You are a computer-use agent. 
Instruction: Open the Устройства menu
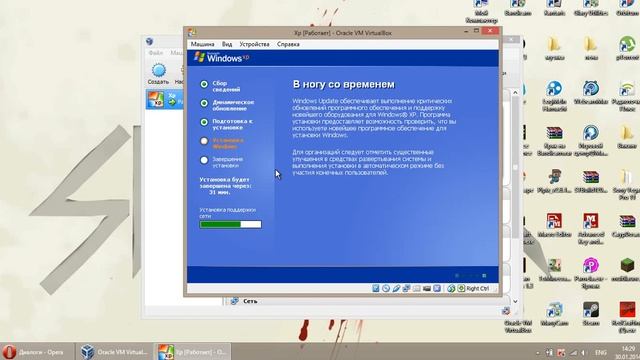pyautogui.click(x=254, y=44)
